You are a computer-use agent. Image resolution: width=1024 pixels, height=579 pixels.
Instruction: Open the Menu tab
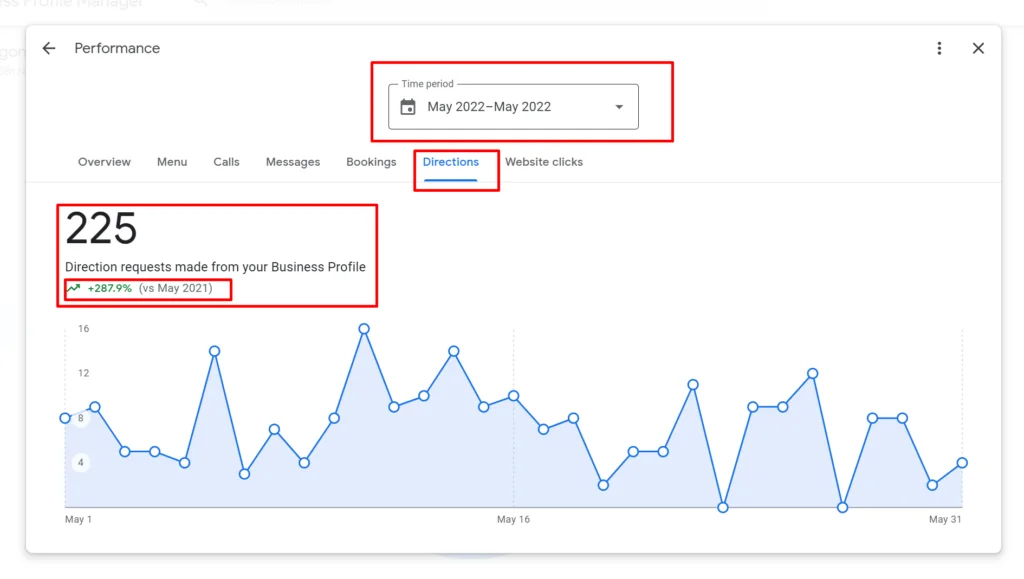172,162
